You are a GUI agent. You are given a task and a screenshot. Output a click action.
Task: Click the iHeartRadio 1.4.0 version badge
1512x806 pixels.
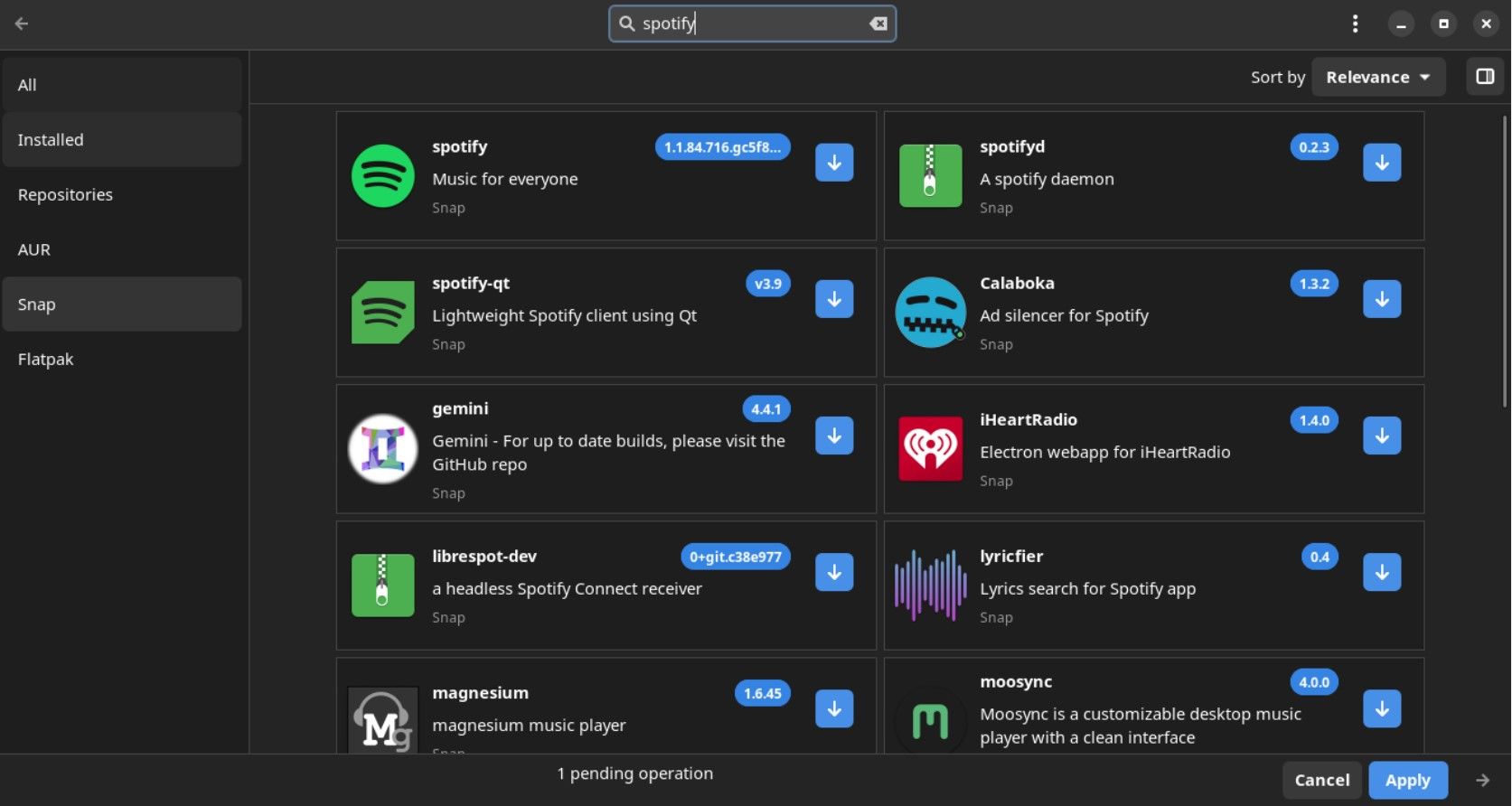click(1314, 420)
